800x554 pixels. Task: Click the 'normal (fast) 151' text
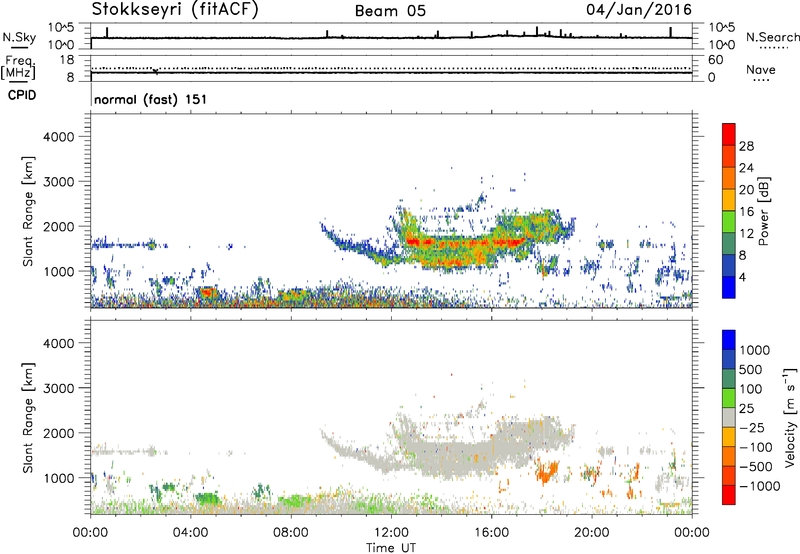click(151, 99)
